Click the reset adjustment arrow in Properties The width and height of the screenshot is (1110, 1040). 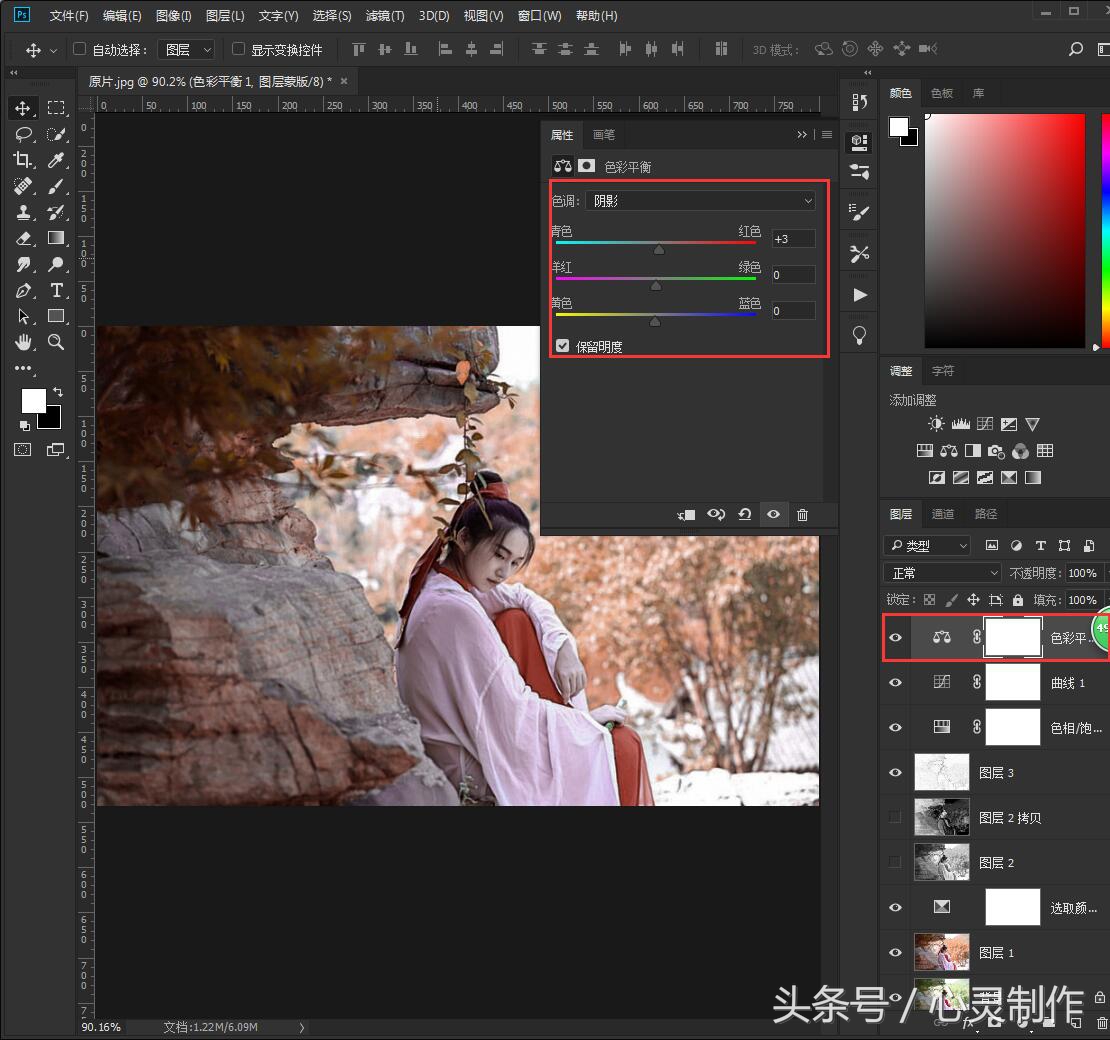745,514
